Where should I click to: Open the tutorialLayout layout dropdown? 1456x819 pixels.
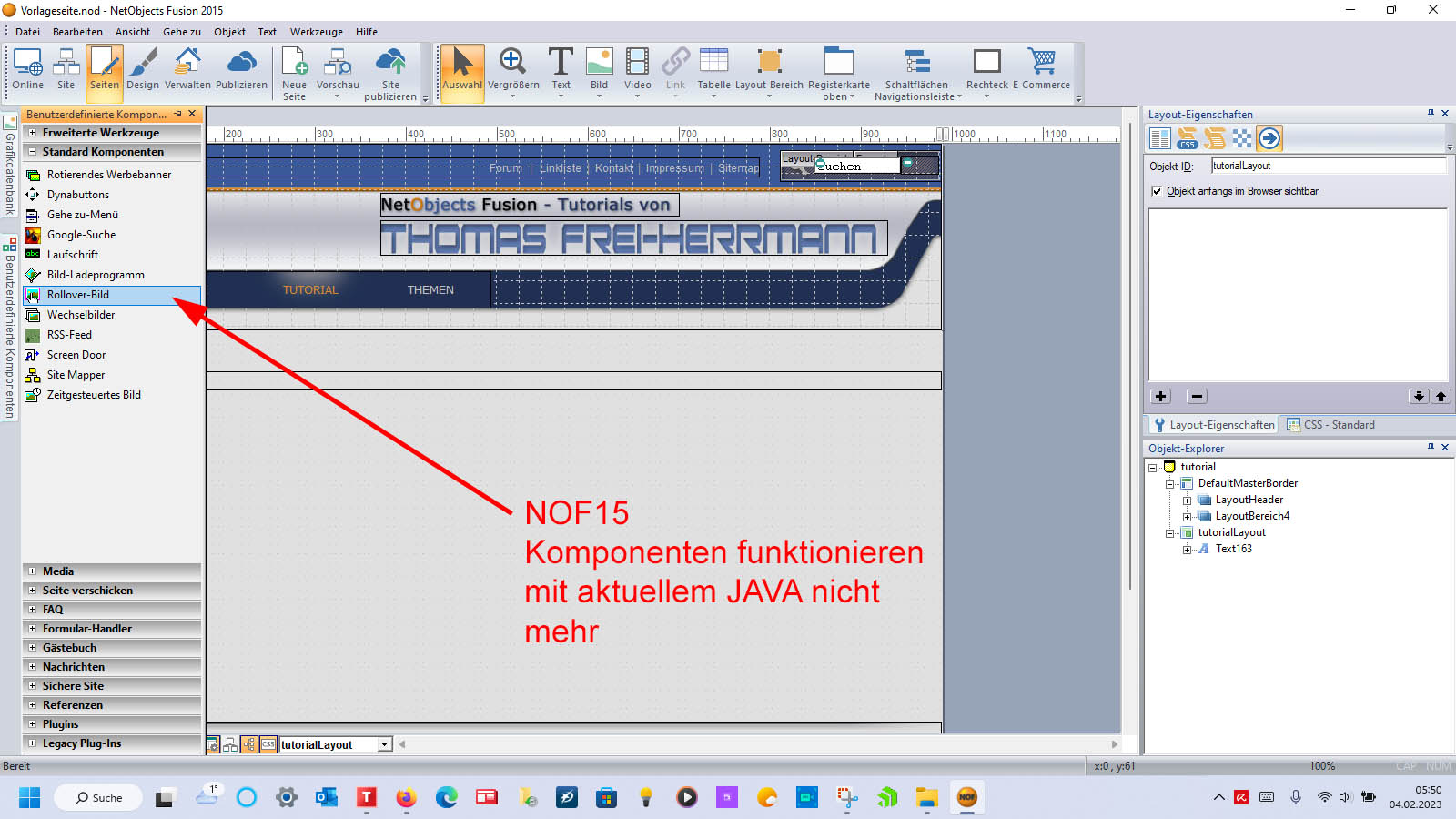tap(385, 744)
